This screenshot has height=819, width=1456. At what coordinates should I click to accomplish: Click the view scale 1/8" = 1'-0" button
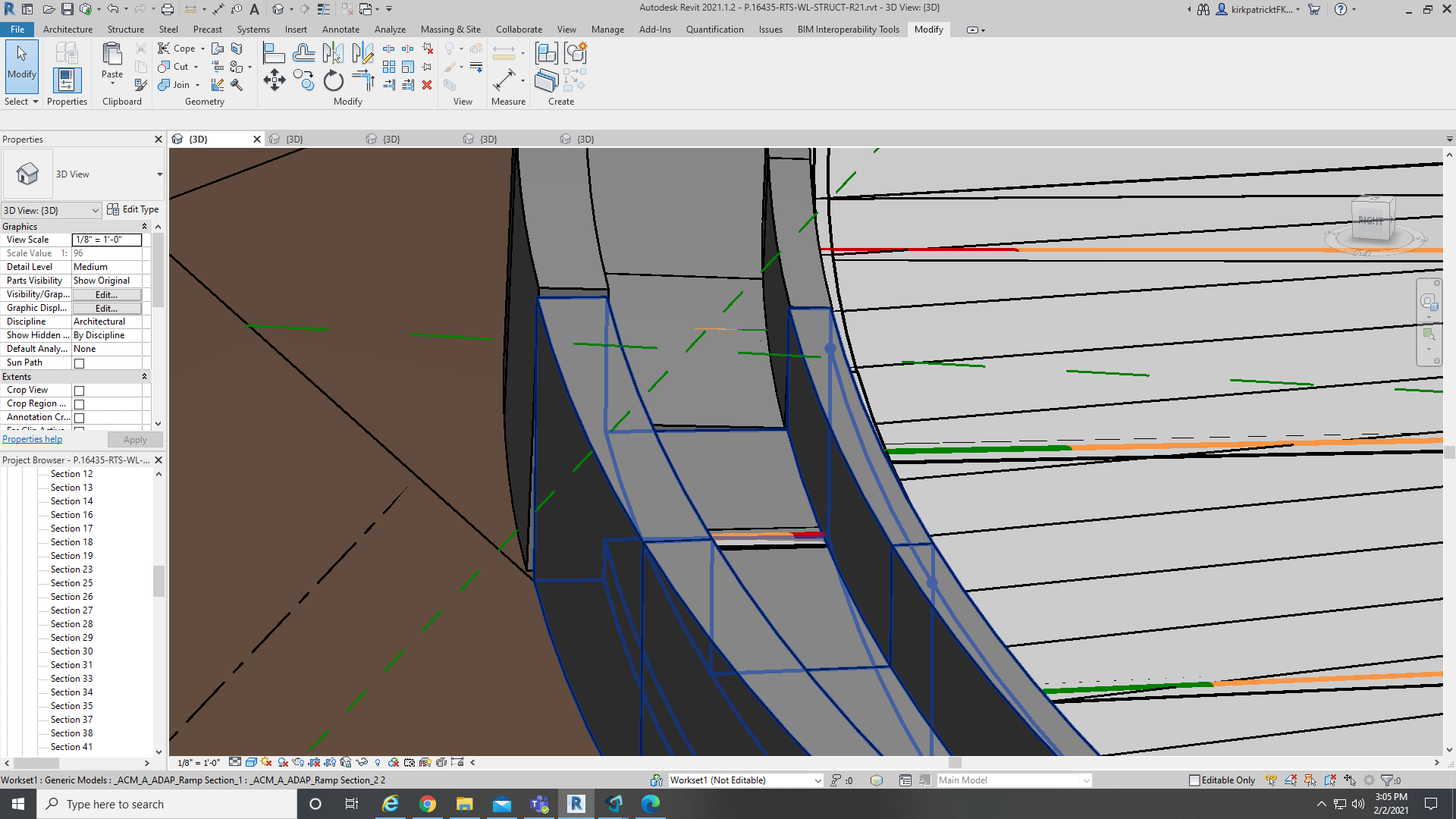point(199,763)
